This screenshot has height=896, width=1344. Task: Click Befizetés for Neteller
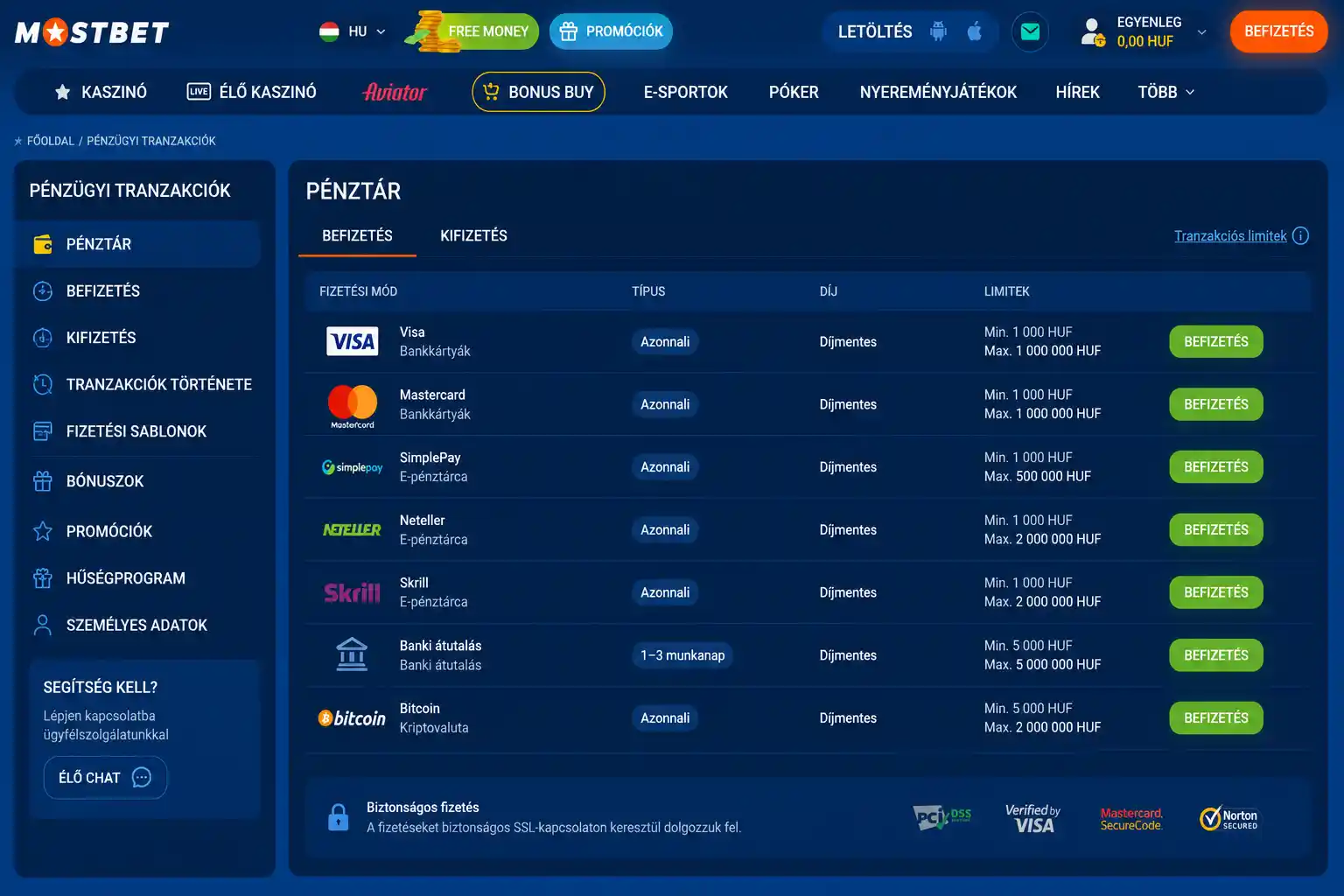click(x=1216, y=529)
